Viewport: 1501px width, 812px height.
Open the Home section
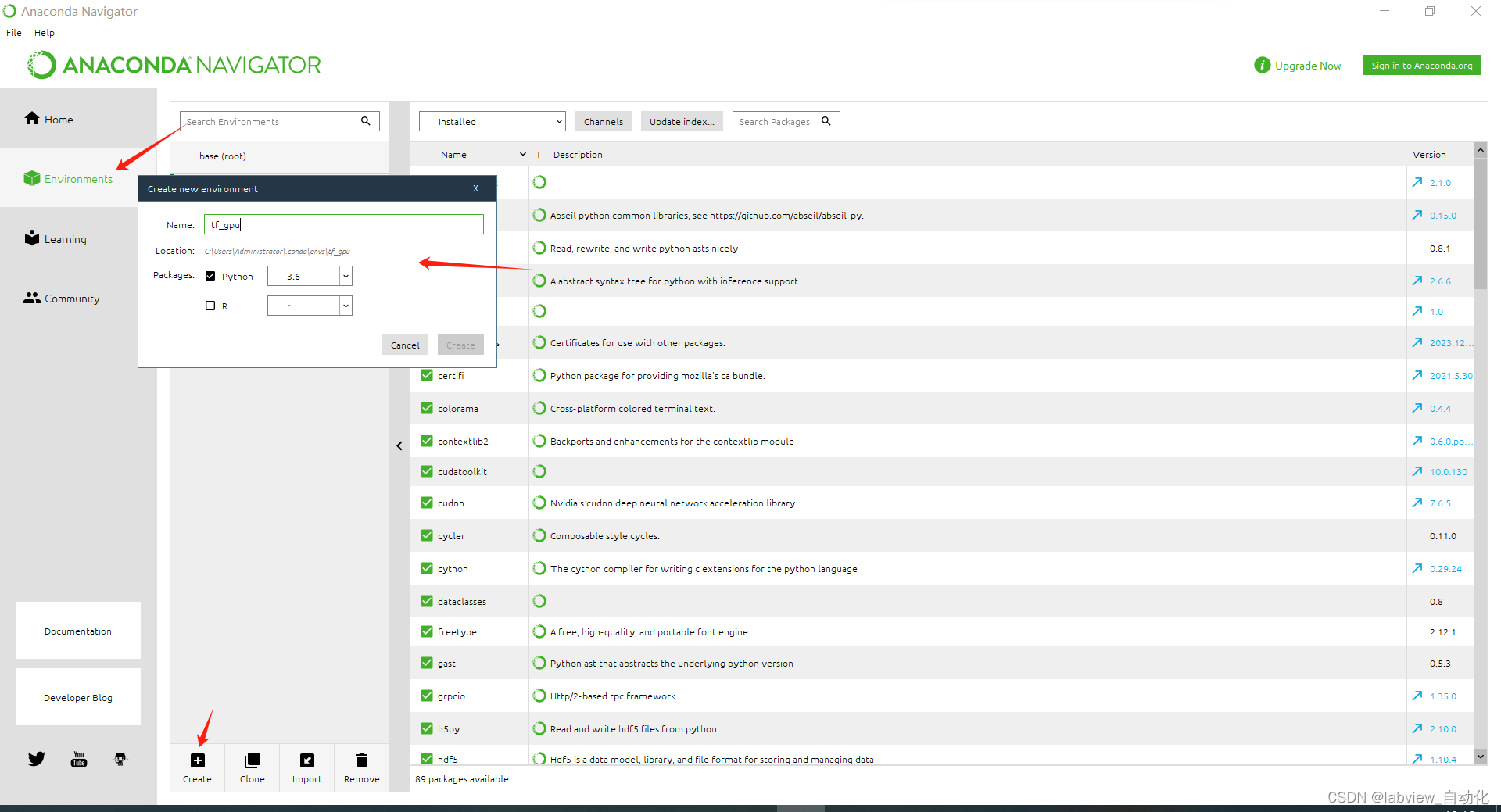[49, 119]
